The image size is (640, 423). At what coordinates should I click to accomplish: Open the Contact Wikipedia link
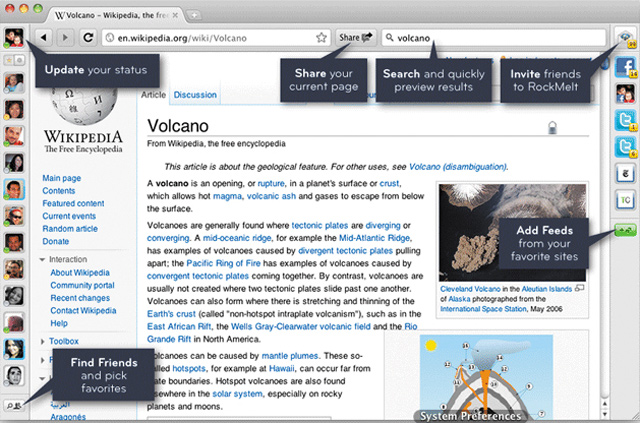(x=83, y=311)
